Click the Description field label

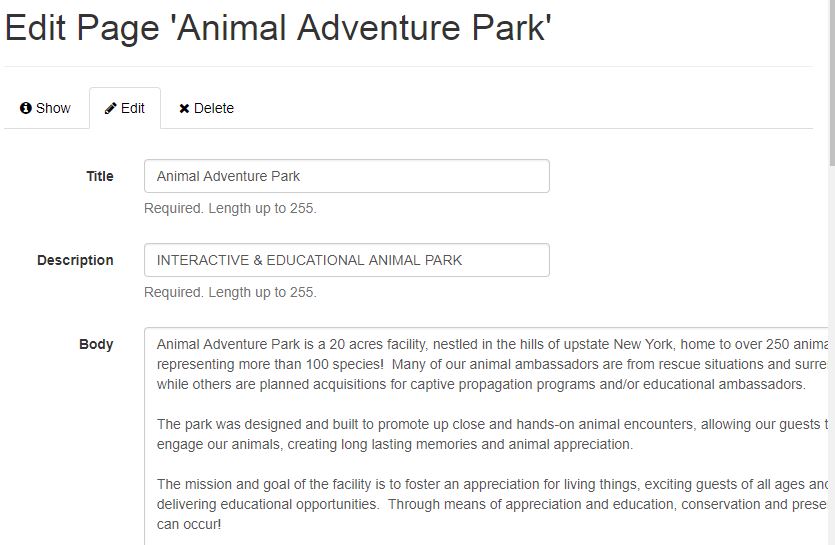point(75,261)
